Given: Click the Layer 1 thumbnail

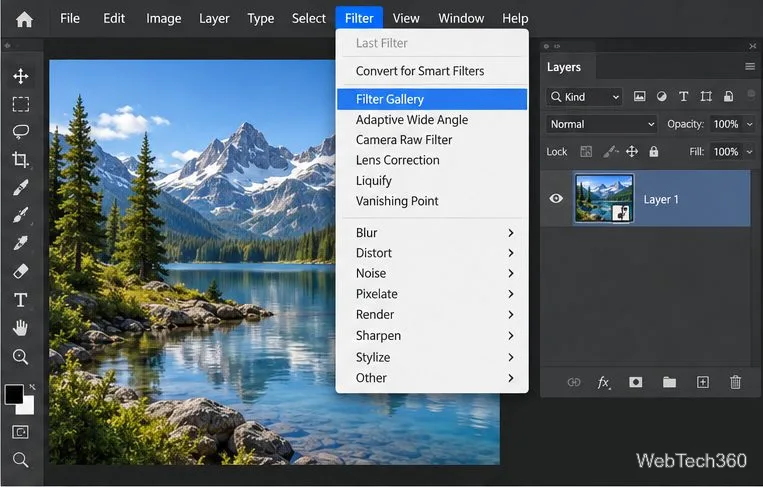Looking at the screenshot, I should click(x=604, y=198).
